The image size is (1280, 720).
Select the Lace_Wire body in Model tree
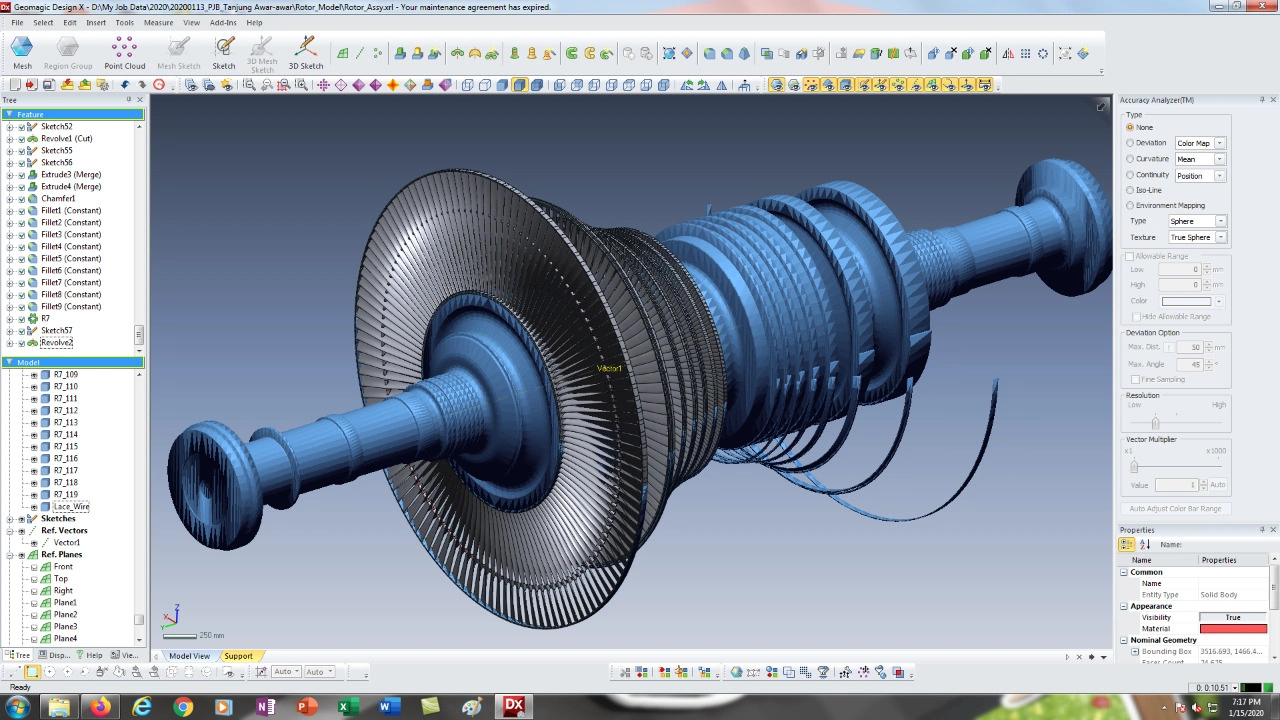coord(71,507)
